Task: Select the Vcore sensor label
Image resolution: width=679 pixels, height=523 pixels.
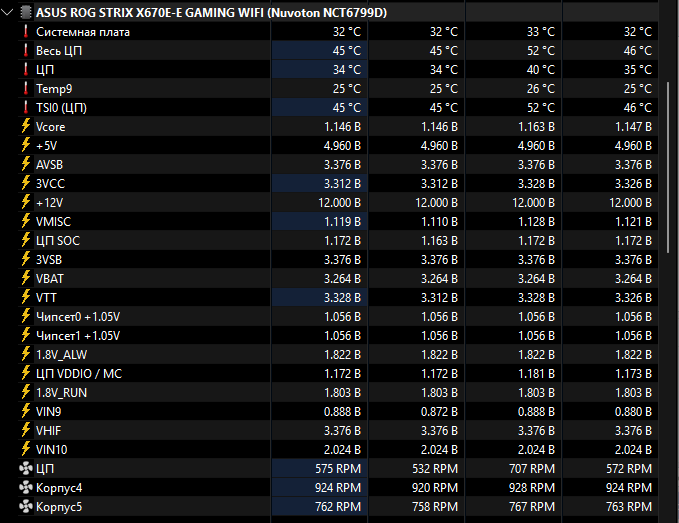Action: click(51, 127)
